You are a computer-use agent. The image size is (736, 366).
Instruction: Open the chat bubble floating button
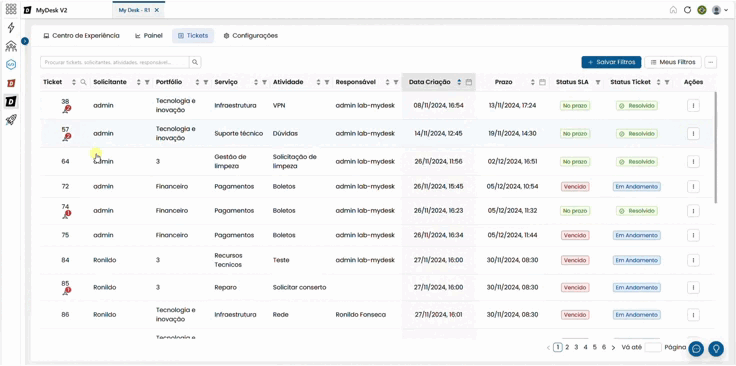pos(697,349)
